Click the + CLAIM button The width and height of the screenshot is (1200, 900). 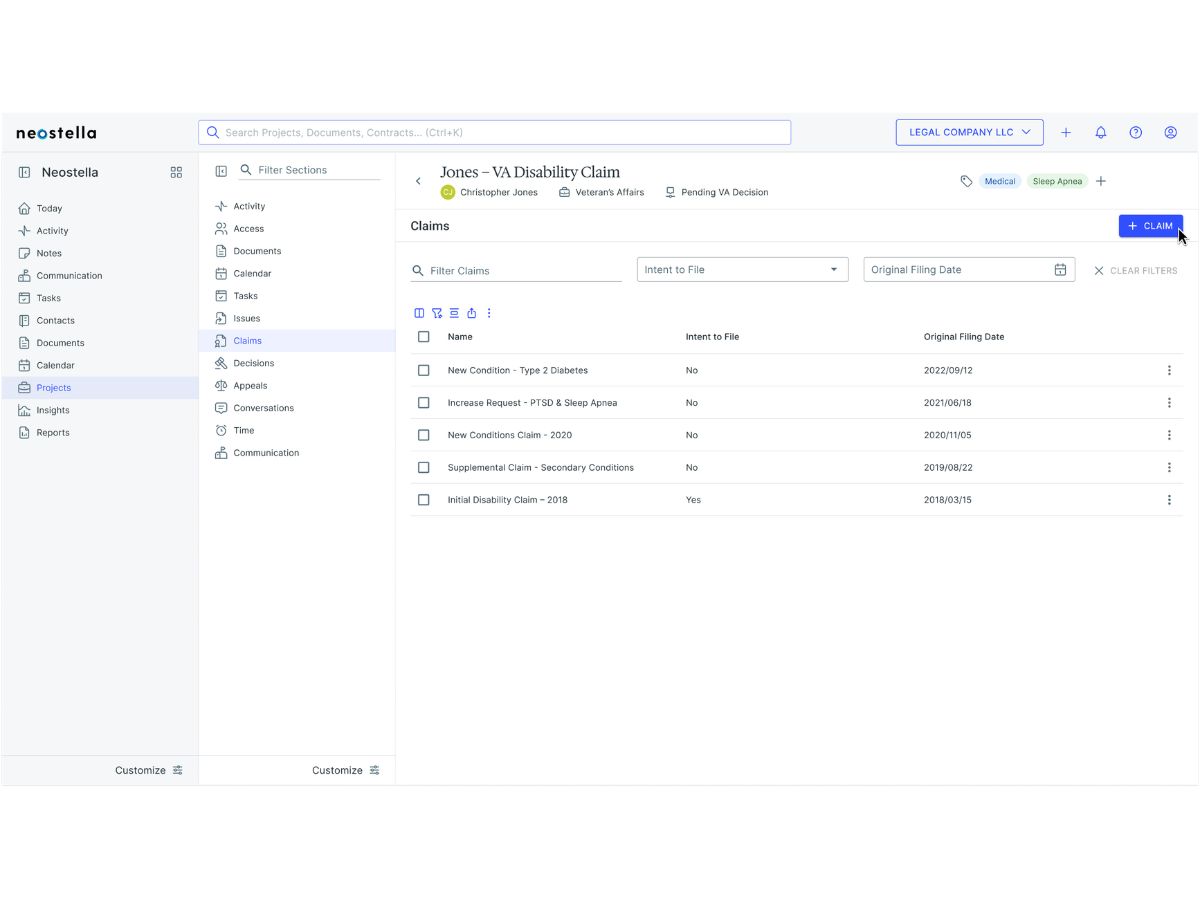(1150, 226)
